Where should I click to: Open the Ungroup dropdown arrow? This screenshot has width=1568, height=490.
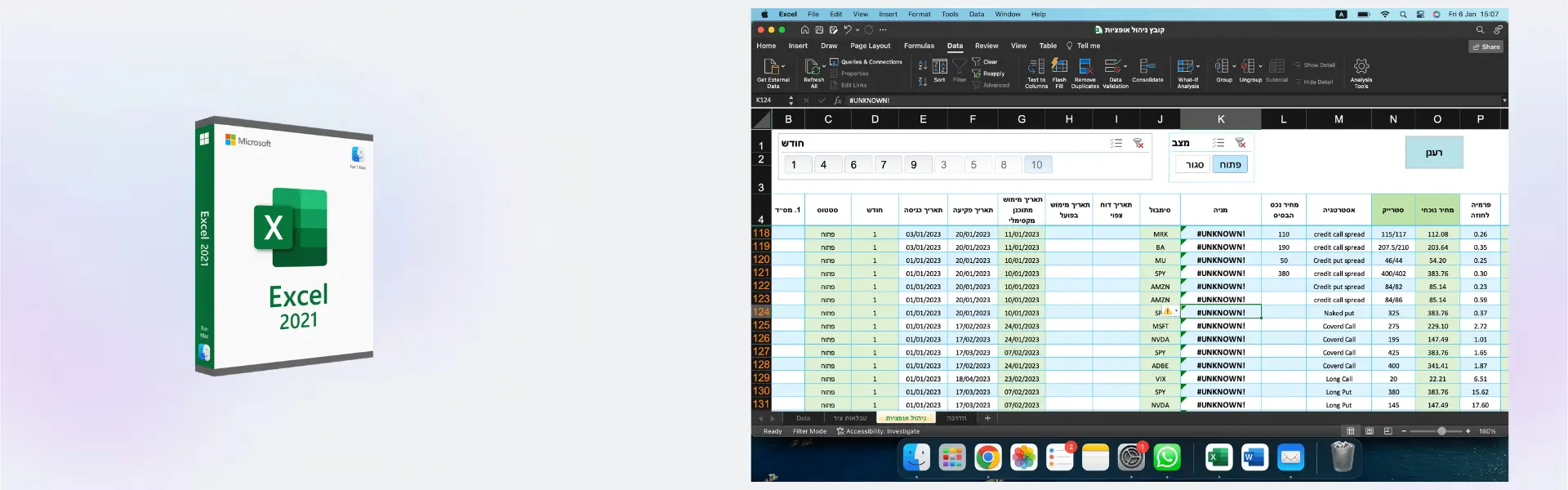point(1260,67)
